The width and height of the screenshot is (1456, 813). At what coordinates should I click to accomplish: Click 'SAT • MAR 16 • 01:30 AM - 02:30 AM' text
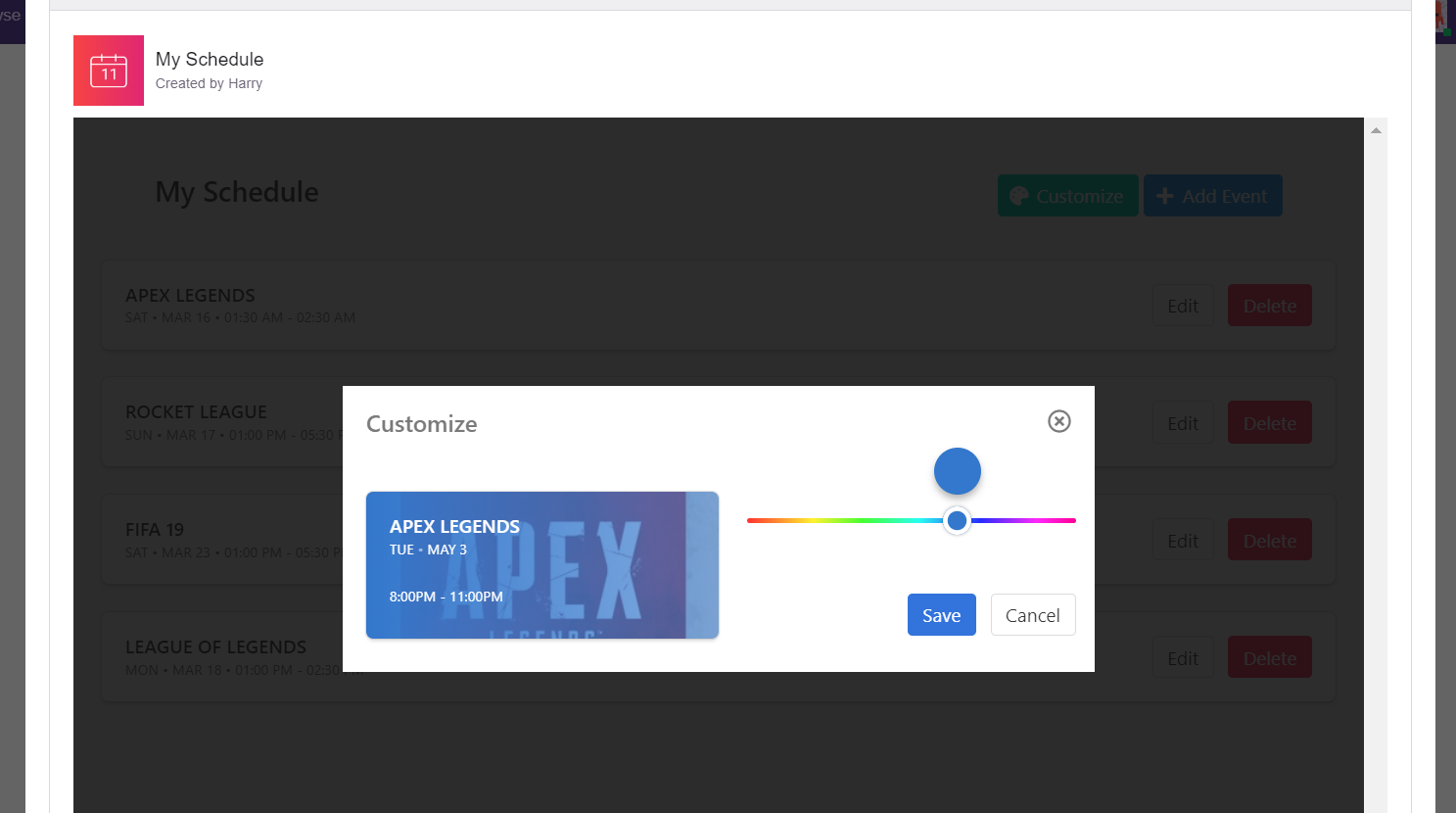240,317
